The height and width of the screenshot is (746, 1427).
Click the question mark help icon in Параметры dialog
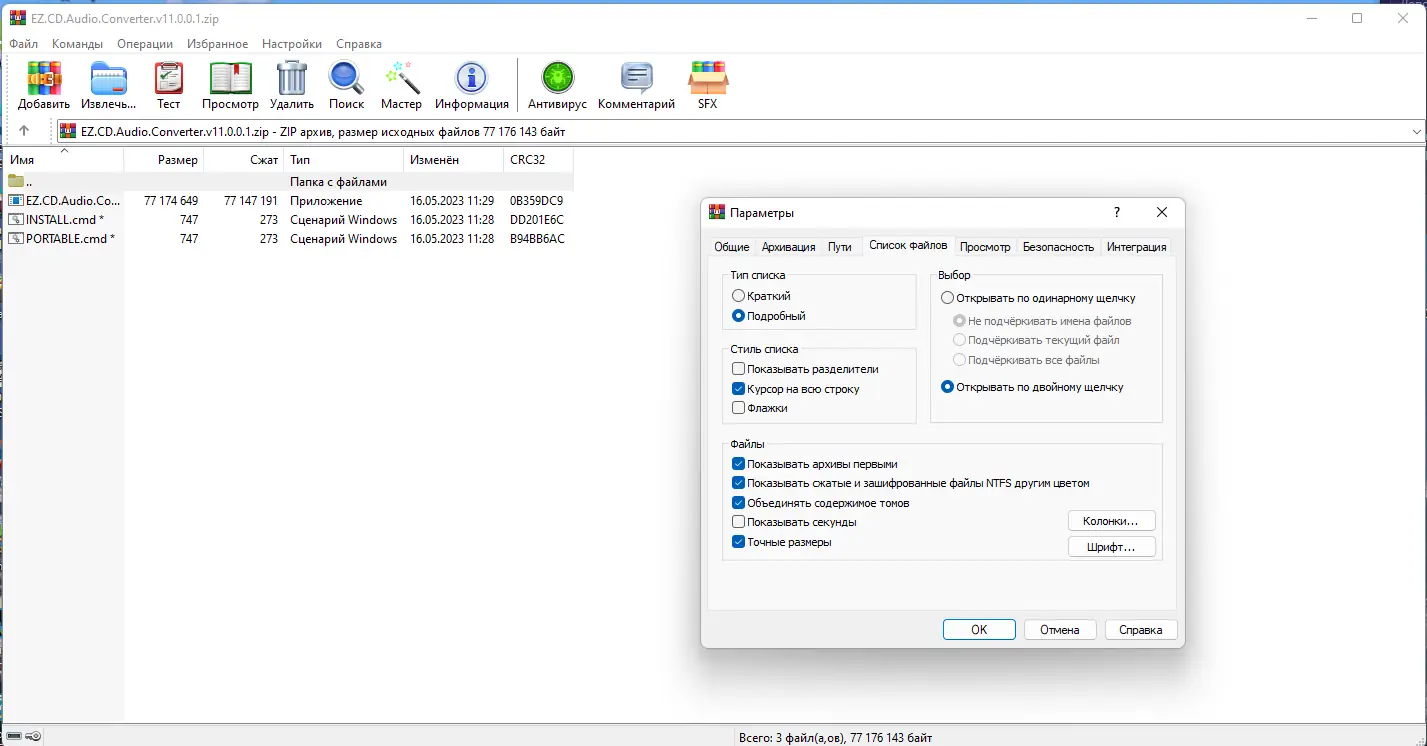1117,212
